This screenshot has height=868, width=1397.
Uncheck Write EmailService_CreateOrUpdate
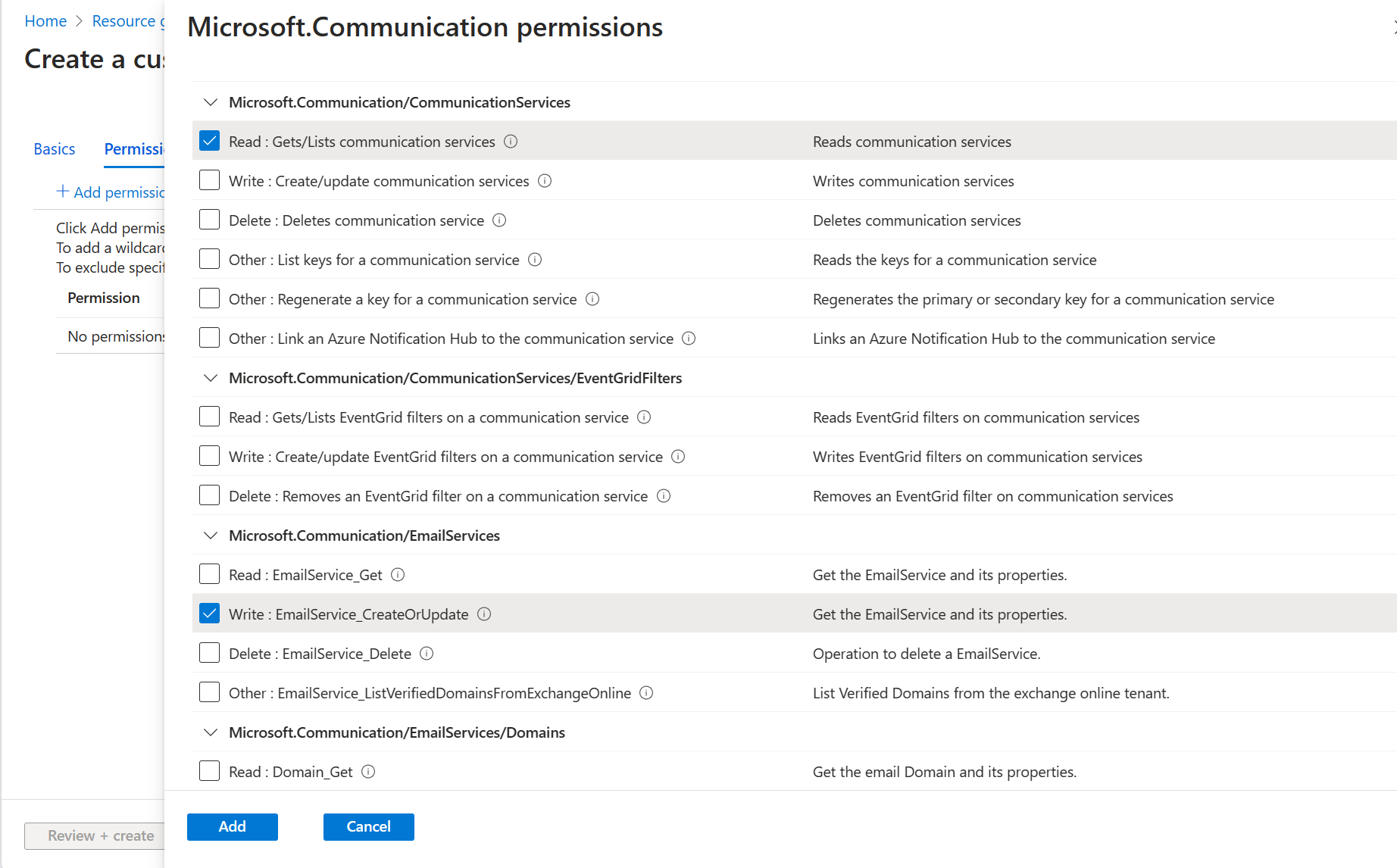[209, 614]
